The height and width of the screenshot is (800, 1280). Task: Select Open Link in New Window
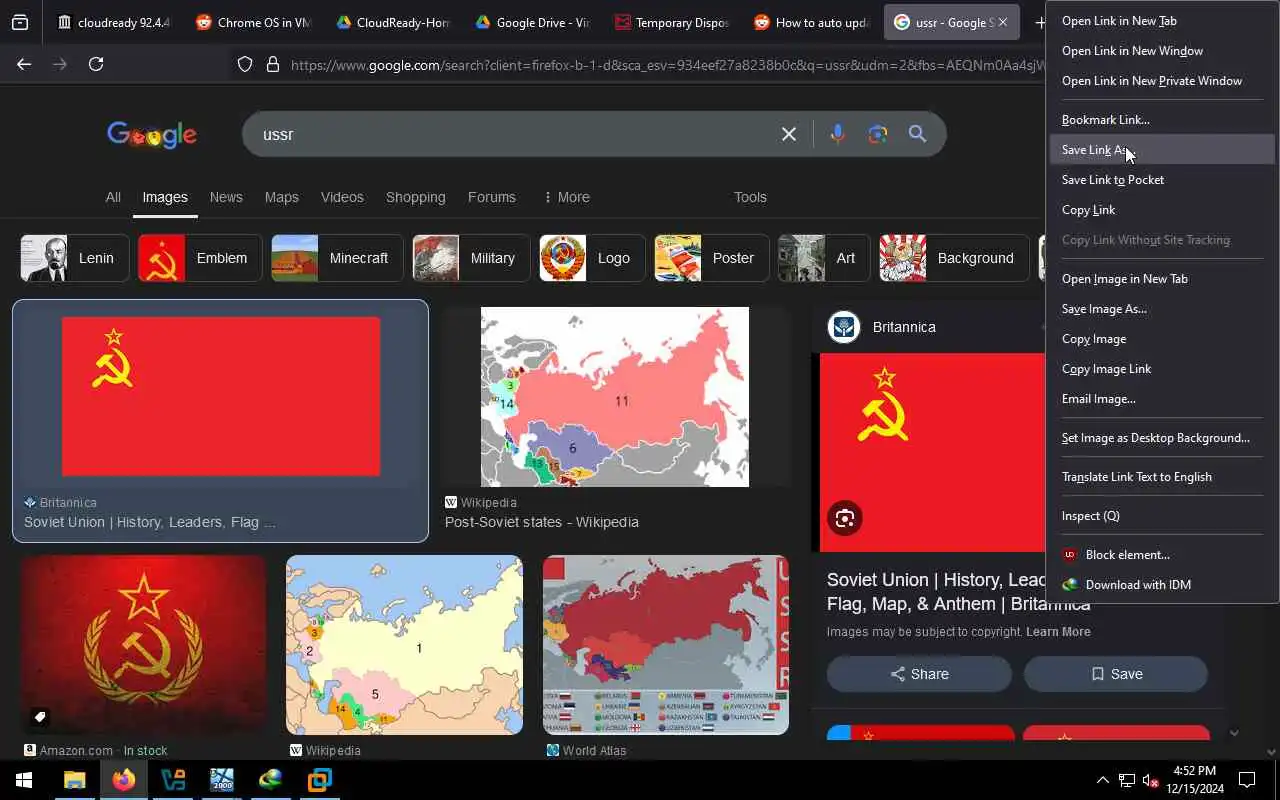[x=1162, y=51]
